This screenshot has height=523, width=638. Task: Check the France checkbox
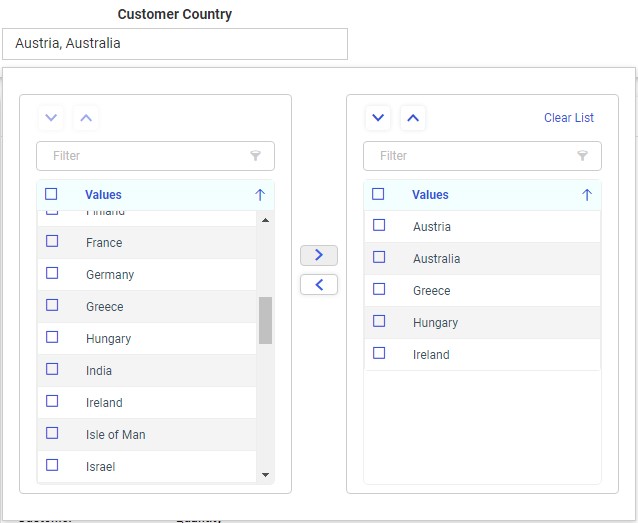pyautogui.click(x=52, y=241)
